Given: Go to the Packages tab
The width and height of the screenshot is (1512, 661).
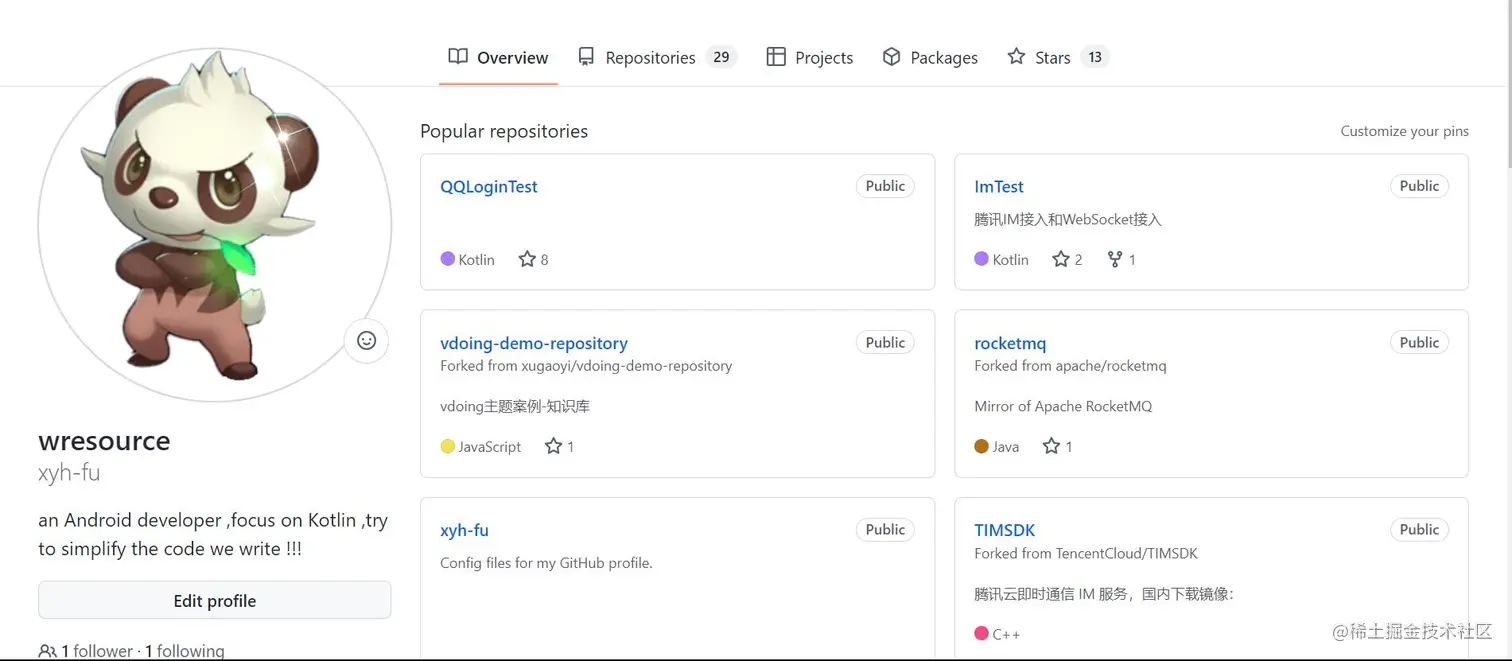Looking at the screenshot, I should (x=930, y=57).
